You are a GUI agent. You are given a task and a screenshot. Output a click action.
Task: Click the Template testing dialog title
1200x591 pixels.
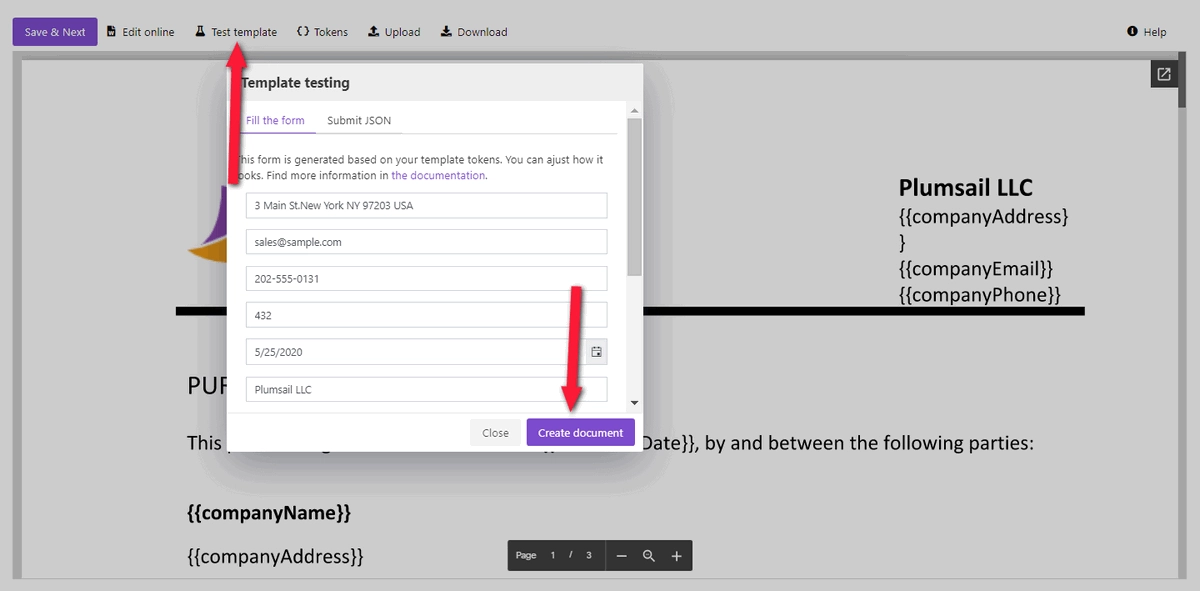pyautogui.click(x=295, y=83)
